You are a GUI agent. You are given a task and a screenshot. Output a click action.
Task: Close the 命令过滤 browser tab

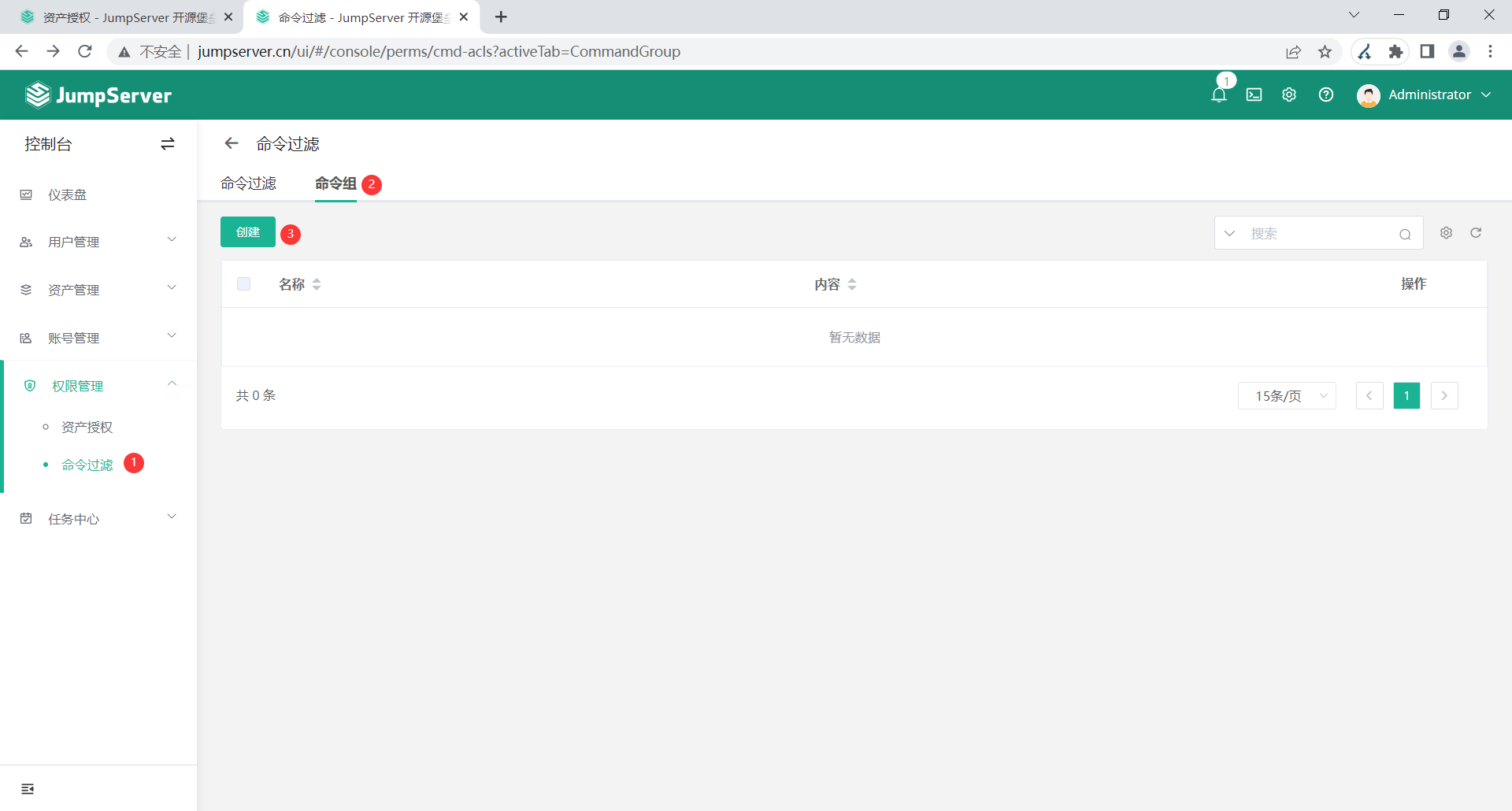(x=464, y=17)
